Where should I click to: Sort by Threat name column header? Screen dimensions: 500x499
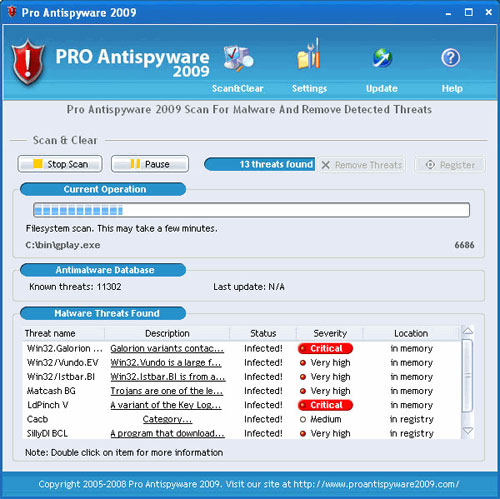click(x=63, y=333)
